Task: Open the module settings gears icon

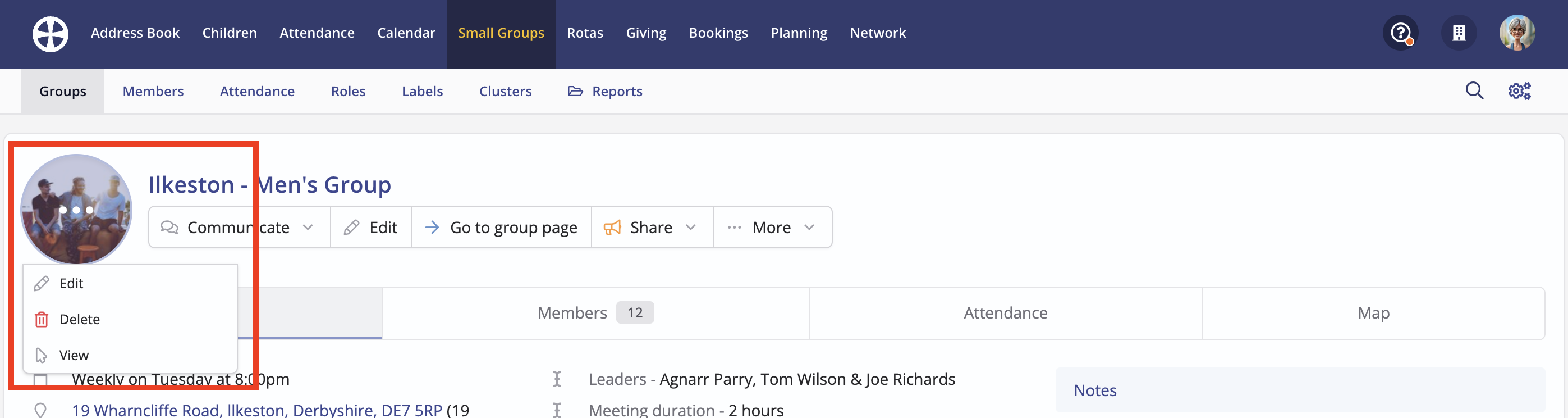Action: click(x=1519, y=91)
